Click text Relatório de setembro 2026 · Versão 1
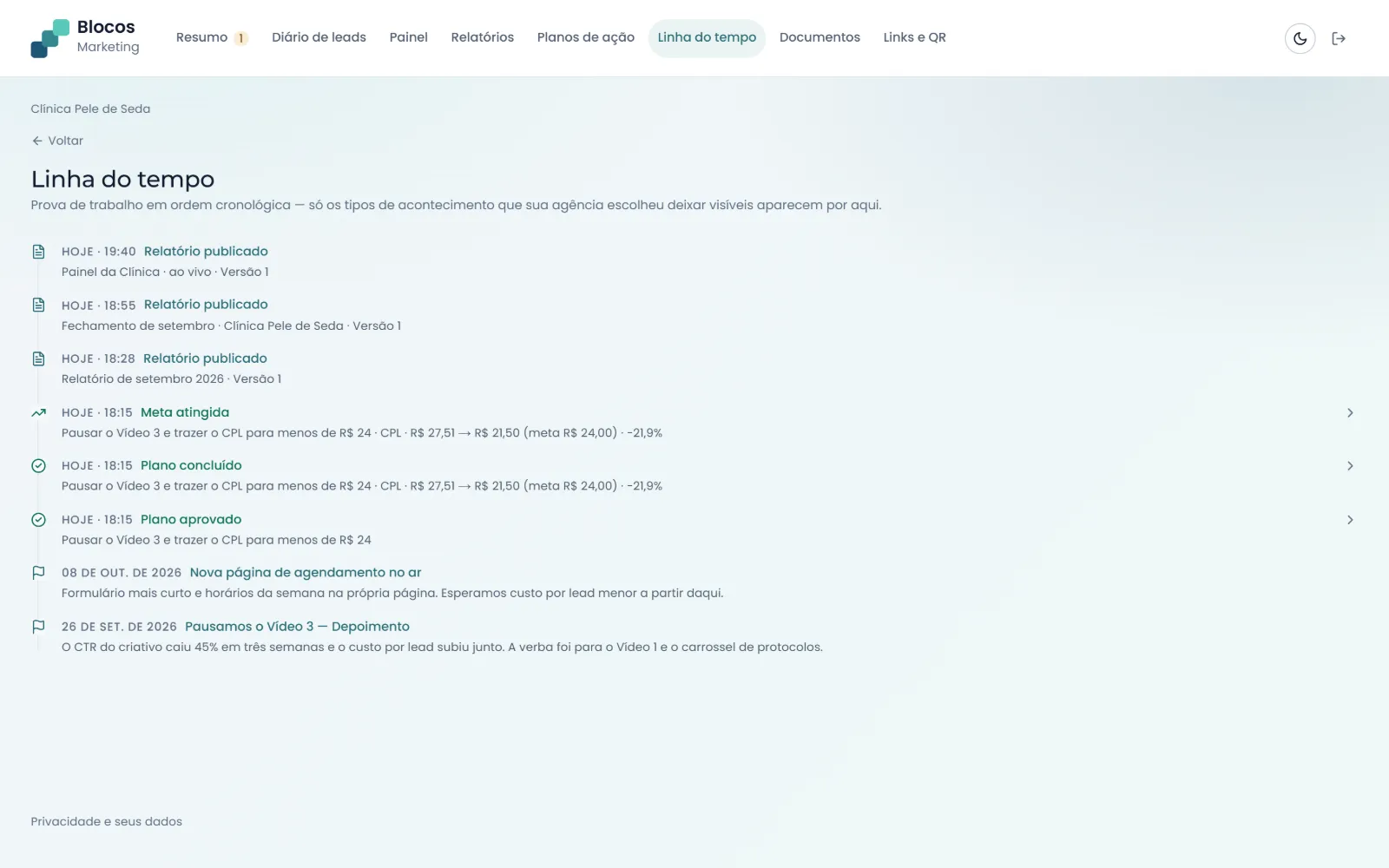 click(172, 378)
